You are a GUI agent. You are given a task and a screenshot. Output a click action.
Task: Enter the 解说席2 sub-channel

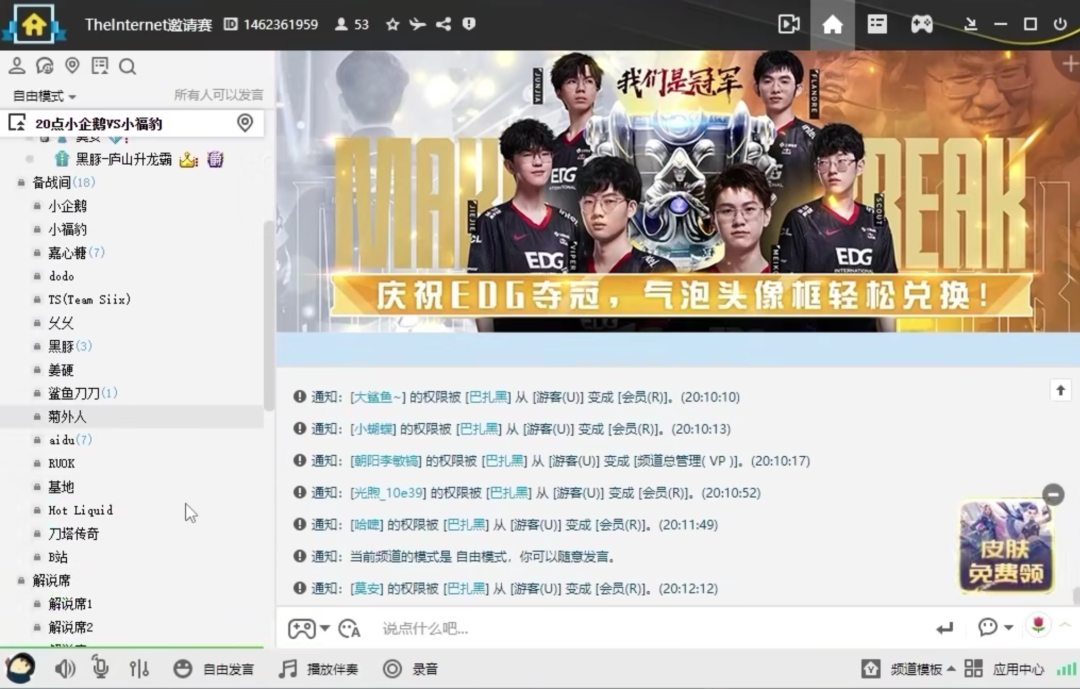70,628
